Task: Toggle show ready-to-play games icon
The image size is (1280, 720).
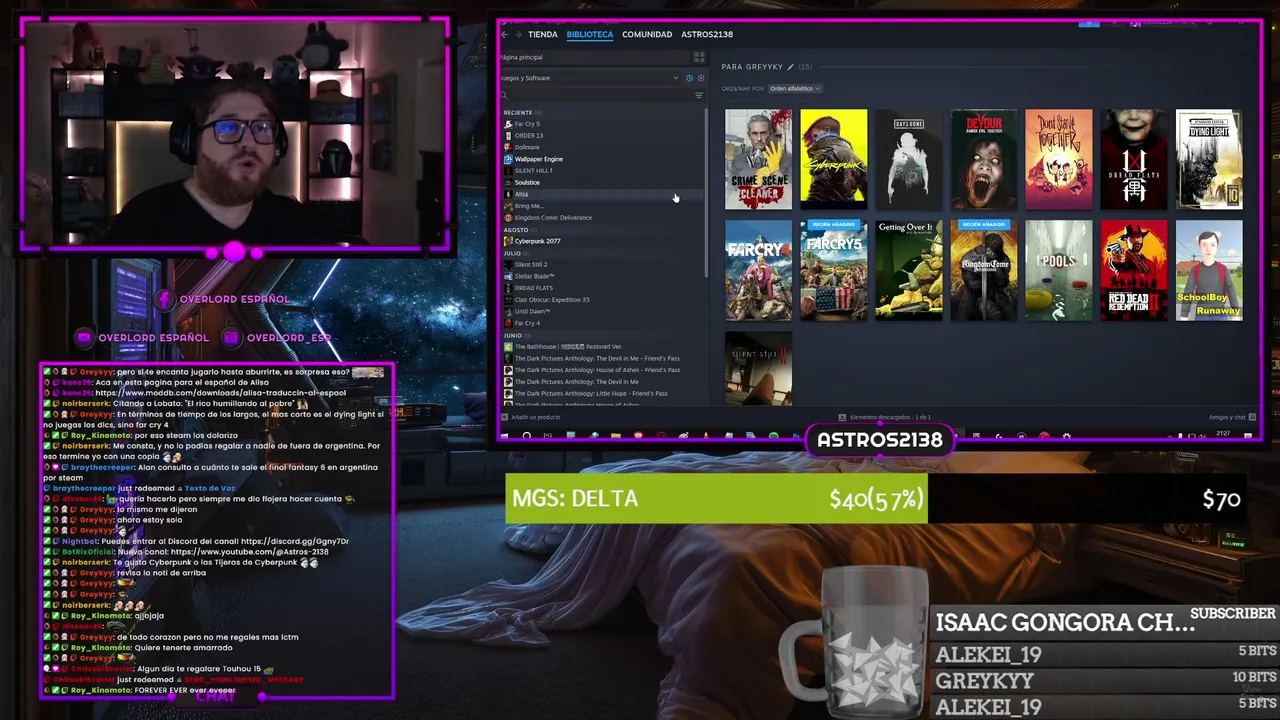Action: coord(700,78)
